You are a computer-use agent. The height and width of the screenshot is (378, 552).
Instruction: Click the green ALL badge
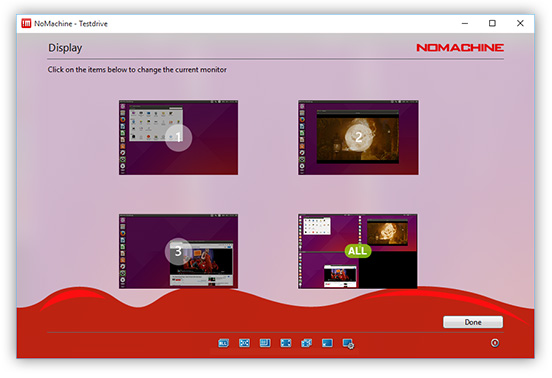358,251
